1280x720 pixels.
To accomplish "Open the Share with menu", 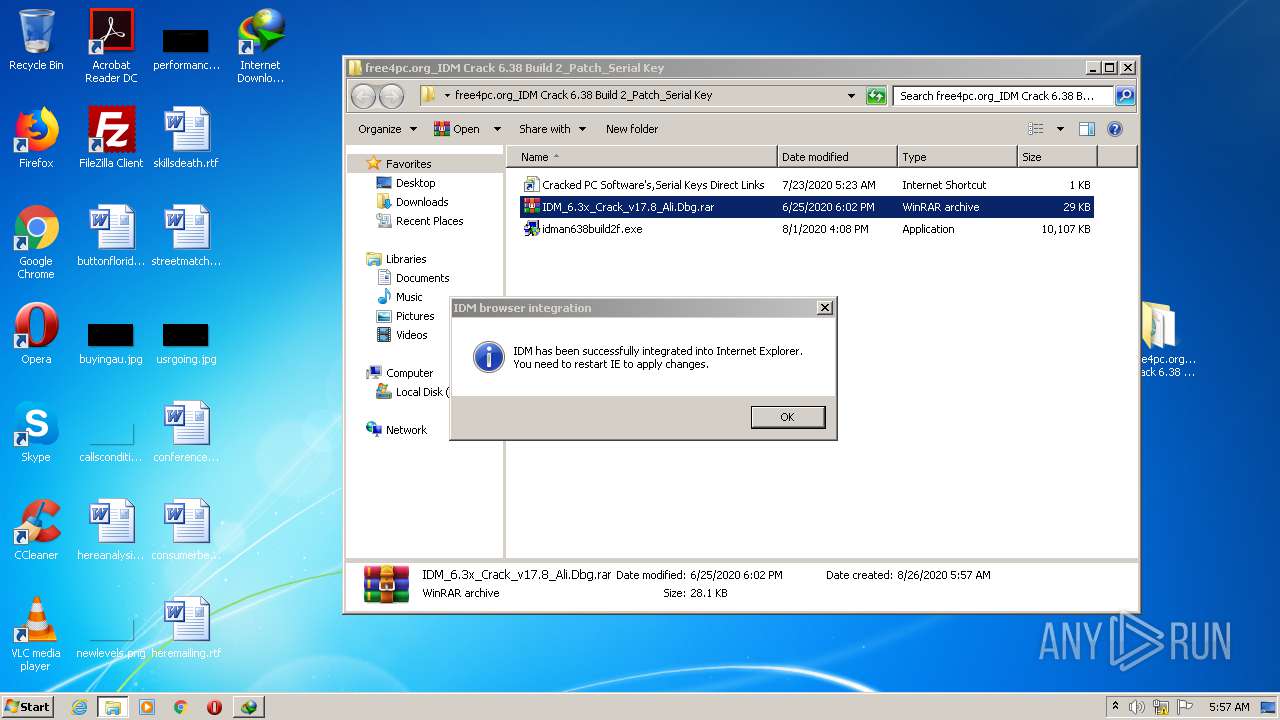I will pyautogui.click(x=552, y=129).
